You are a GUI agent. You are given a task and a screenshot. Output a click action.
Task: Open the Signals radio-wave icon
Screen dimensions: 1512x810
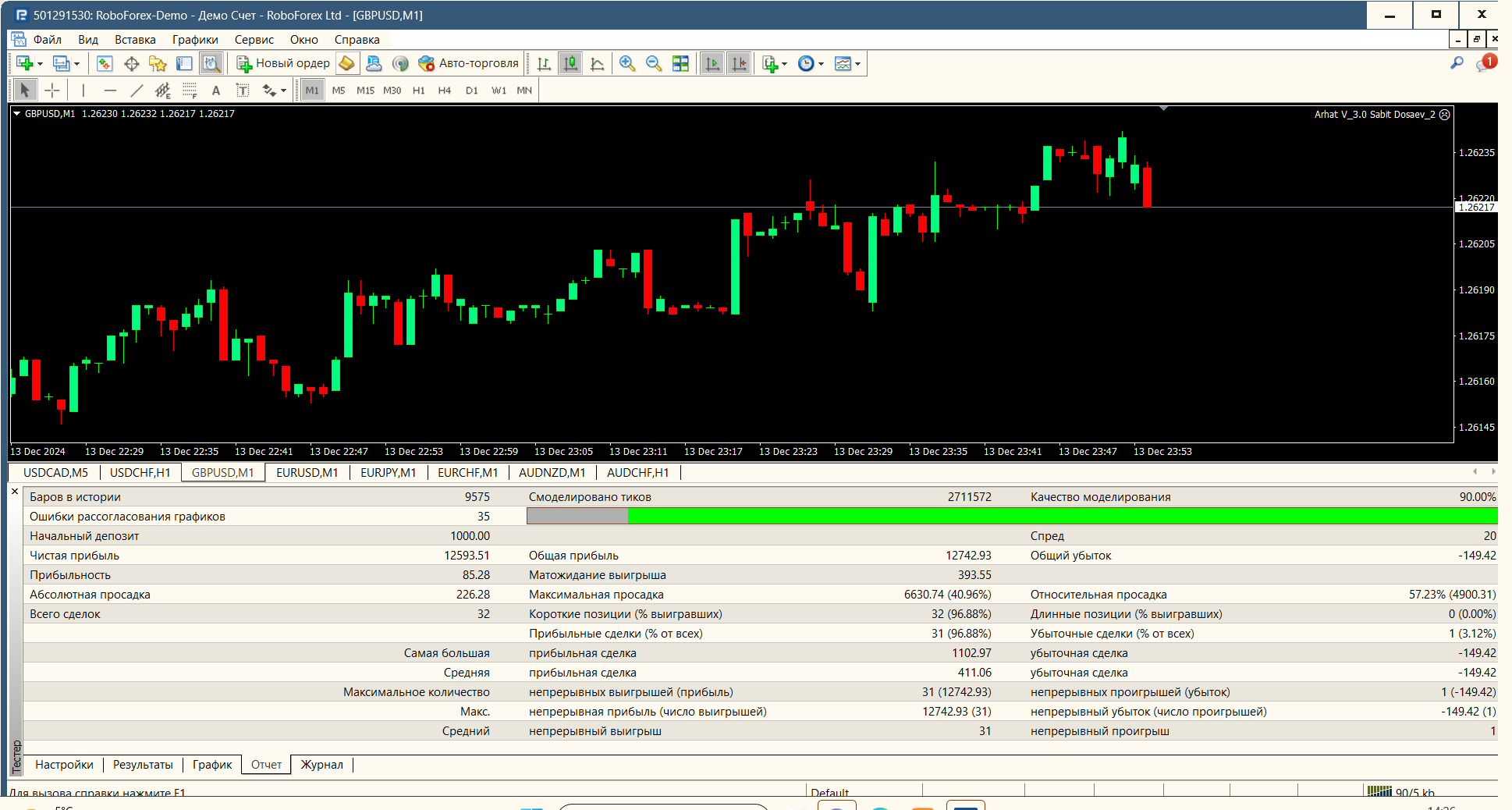(x=400, y=64)
